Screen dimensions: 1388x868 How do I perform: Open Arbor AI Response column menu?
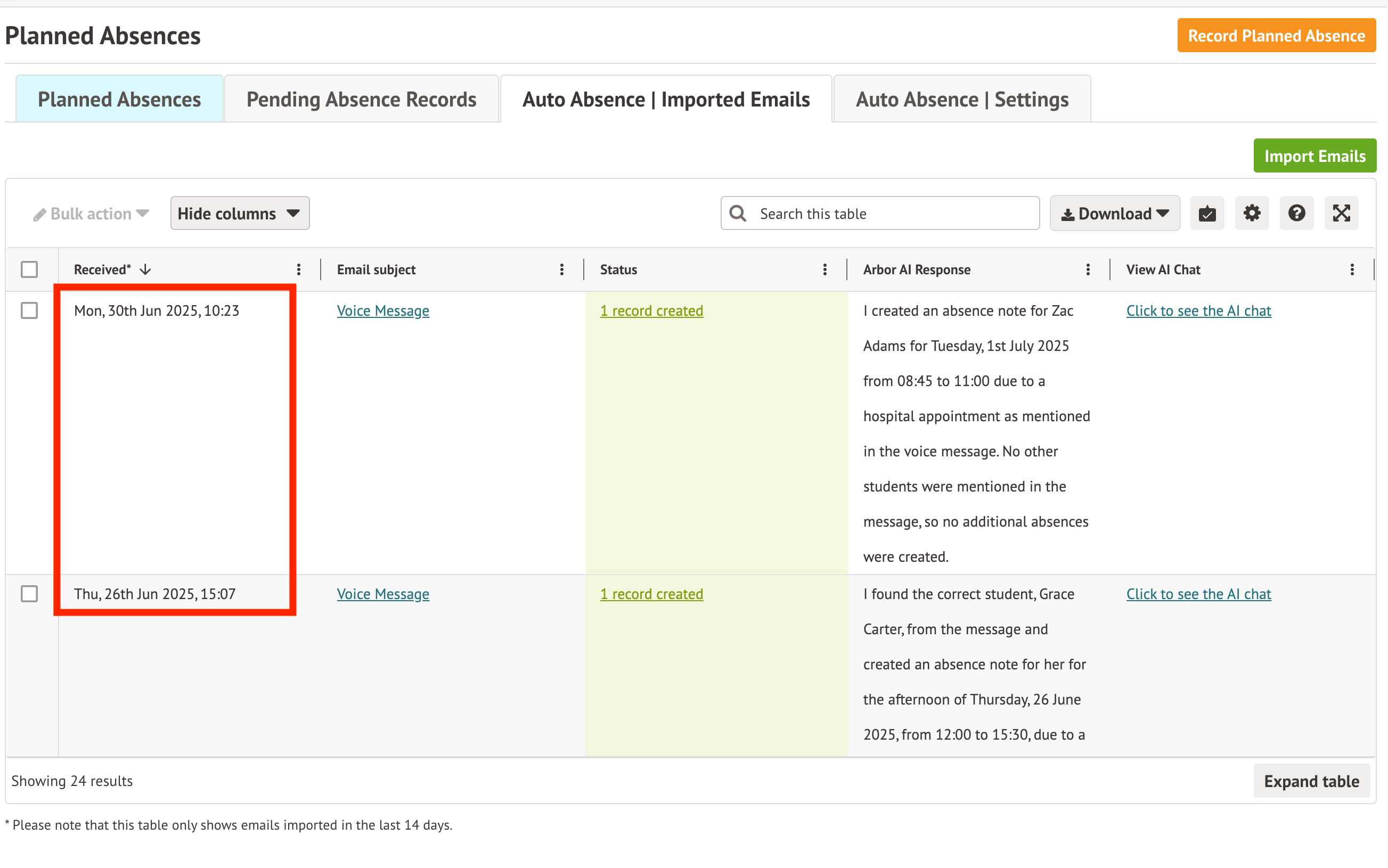pyautogui.click(x=1088, y=270)
